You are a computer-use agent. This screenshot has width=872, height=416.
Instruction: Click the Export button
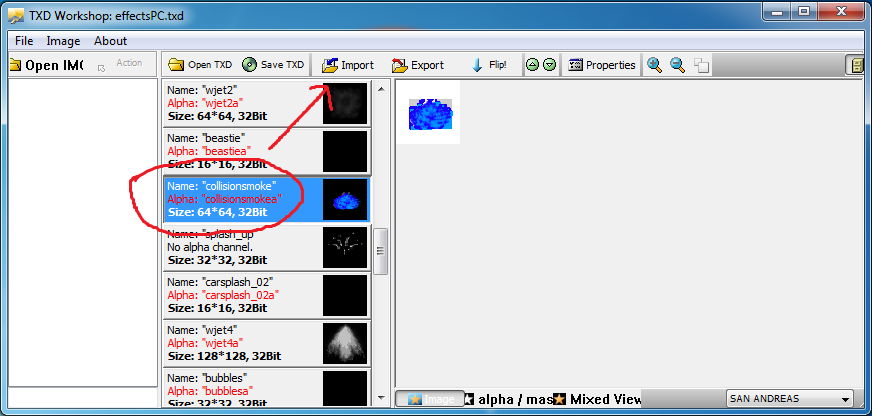pos(418,65)
